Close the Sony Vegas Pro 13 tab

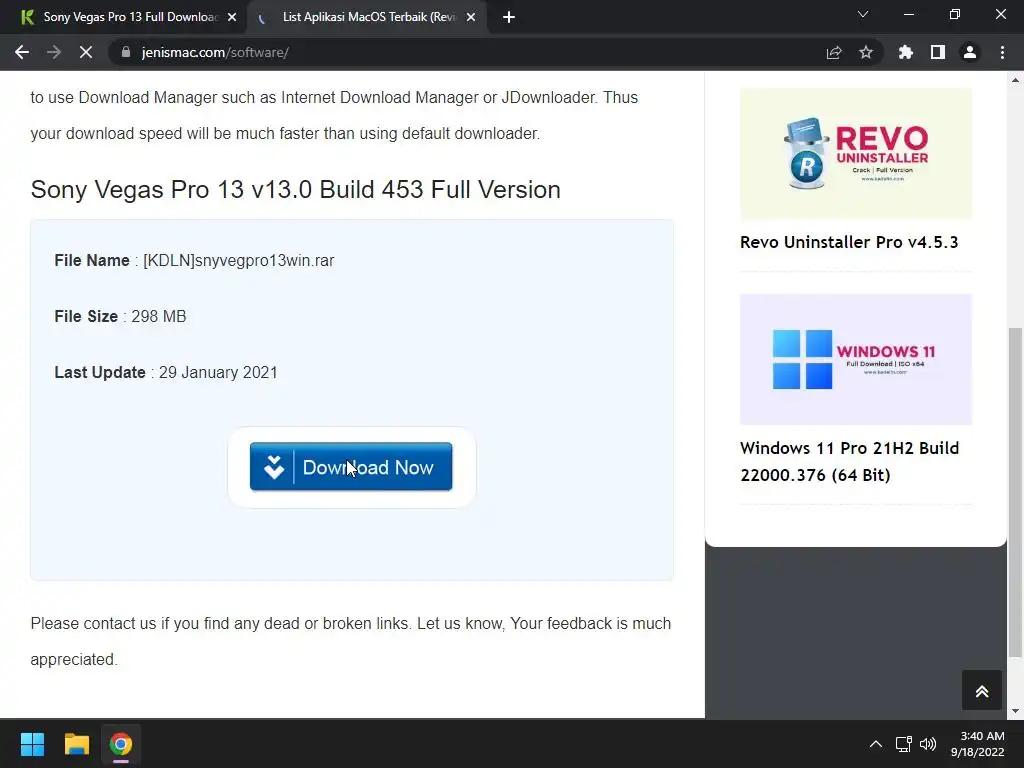point(232,17)
